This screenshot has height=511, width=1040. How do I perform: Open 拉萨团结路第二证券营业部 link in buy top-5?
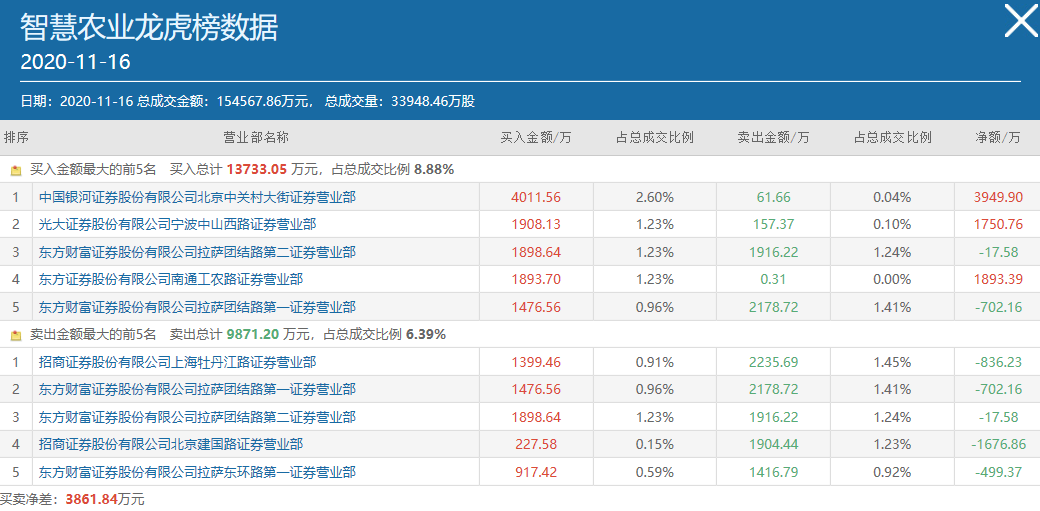click(x=197, y=252)
